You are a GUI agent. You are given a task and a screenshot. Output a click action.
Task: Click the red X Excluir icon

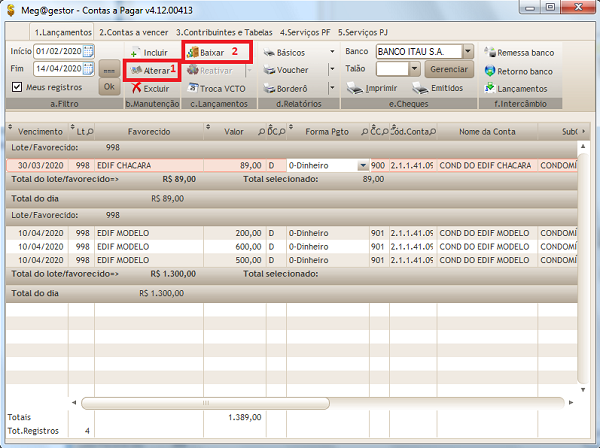click(x=136, y=88)
